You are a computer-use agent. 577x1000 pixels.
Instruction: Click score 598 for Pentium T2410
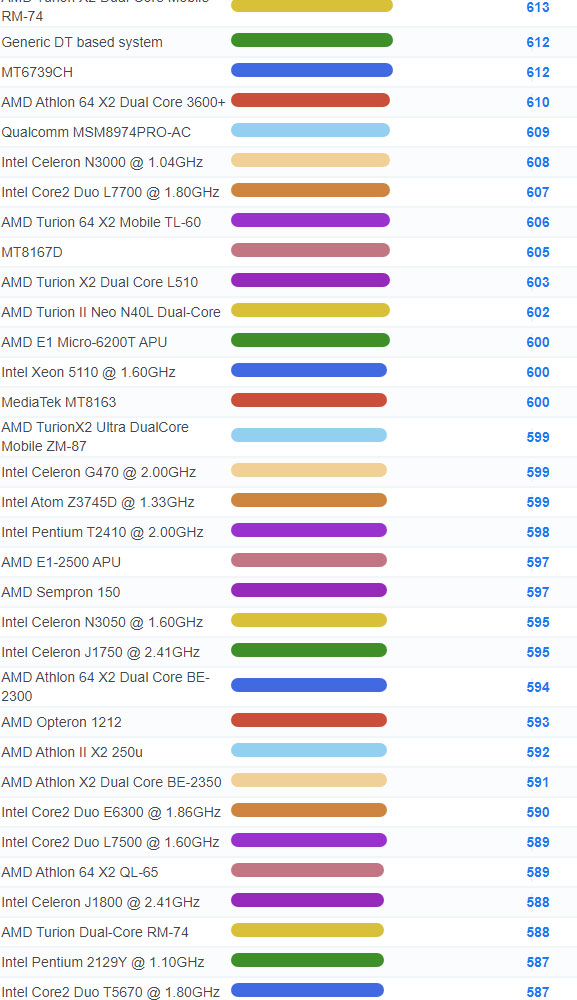click(538, 533)
